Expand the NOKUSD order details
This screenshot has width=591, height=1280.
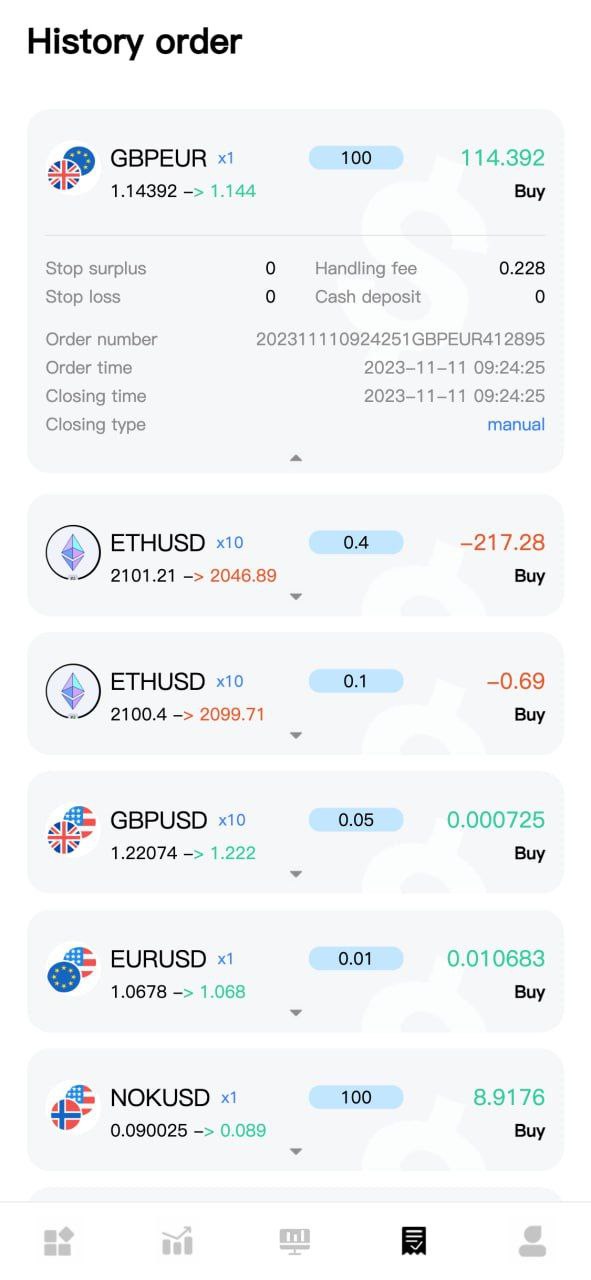coord(295,1152)
